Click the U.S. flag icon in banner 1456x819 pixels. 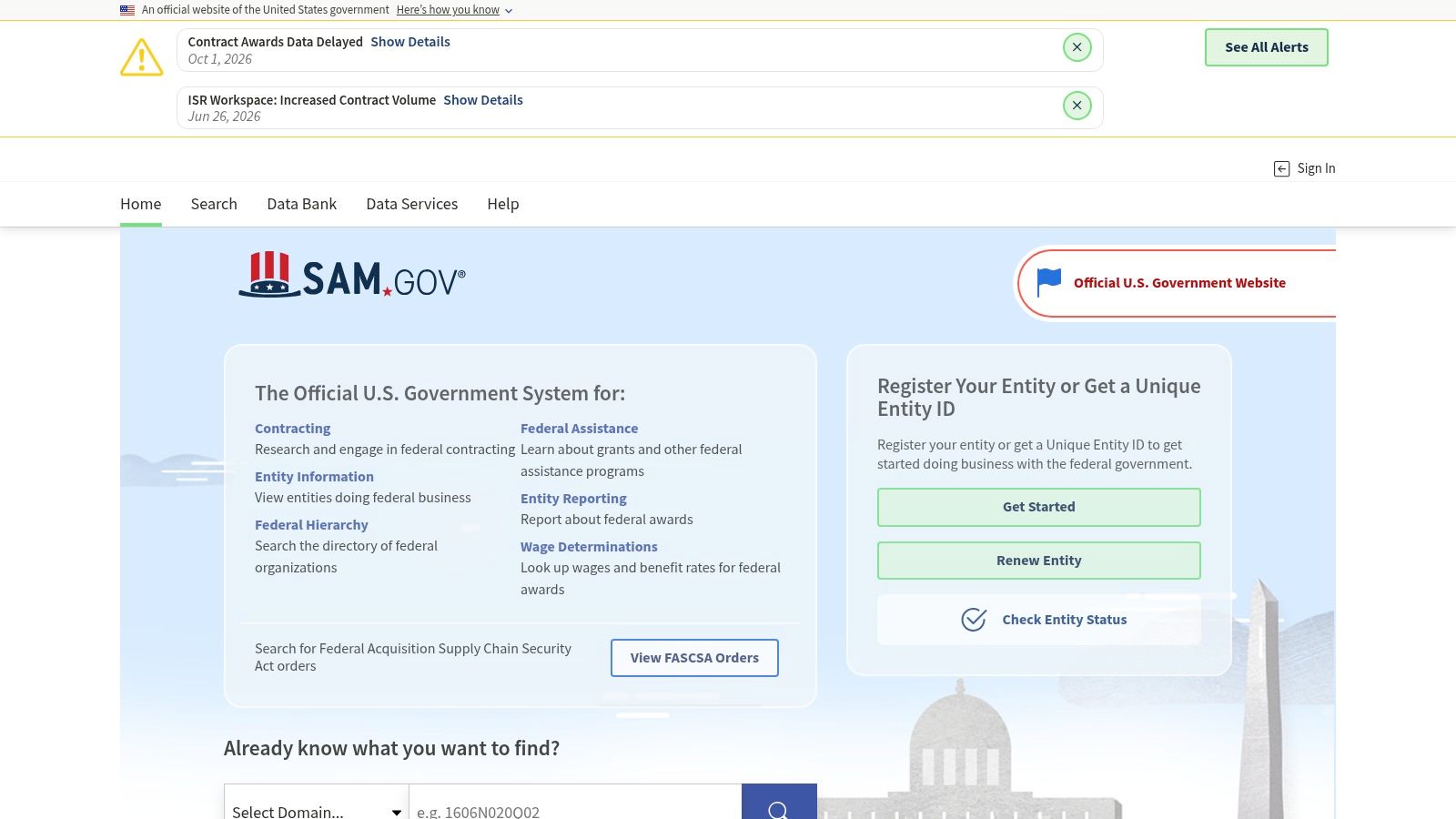(127, 10)
